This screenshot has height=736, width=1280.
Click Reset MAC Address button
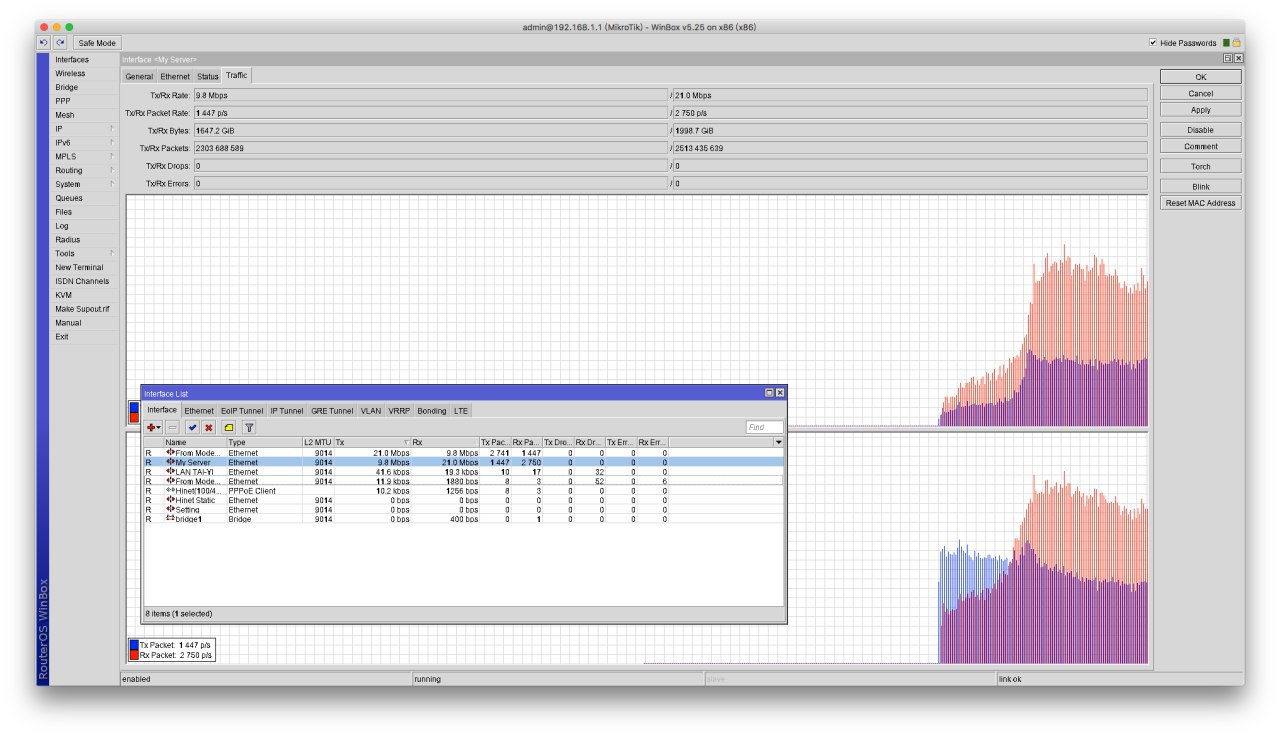coord(1200,203)
